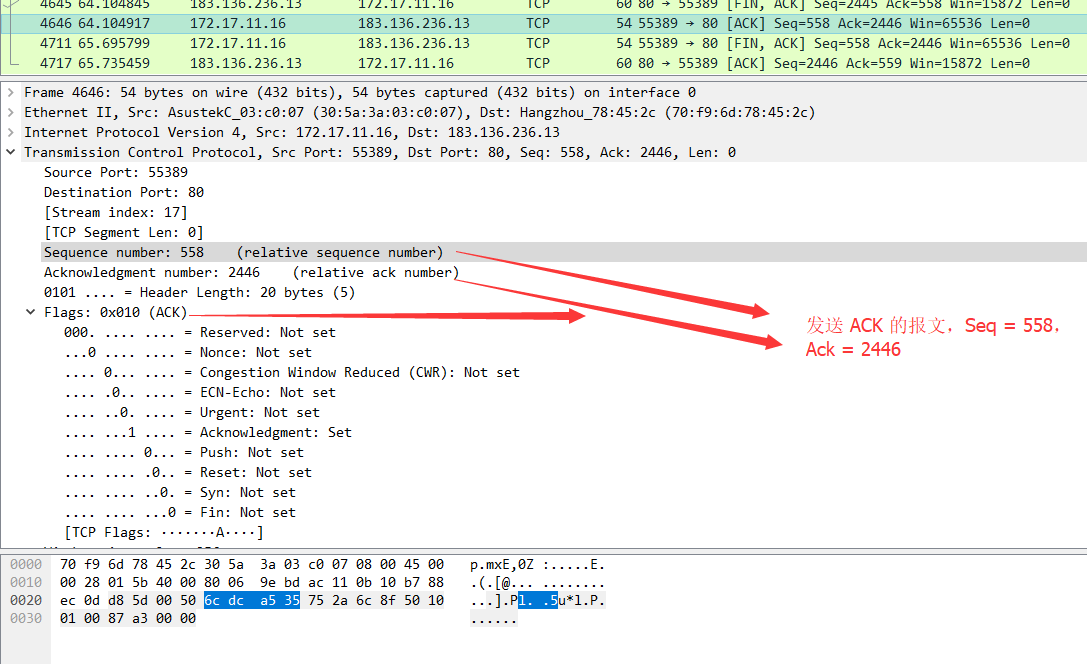The height and width of the screenshot is (664, 1087).
Task: Click the TCP Segment Len: 0 line
Action: pyautogui.click(x=123, y=232)
